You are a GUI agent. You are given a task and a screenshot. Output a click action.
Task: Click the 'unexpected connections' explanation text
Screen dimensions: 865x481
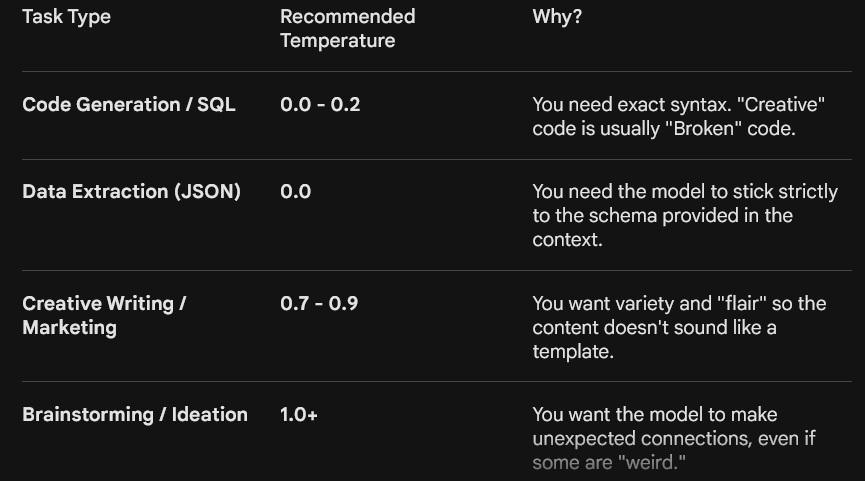click(x=674, y=439)
